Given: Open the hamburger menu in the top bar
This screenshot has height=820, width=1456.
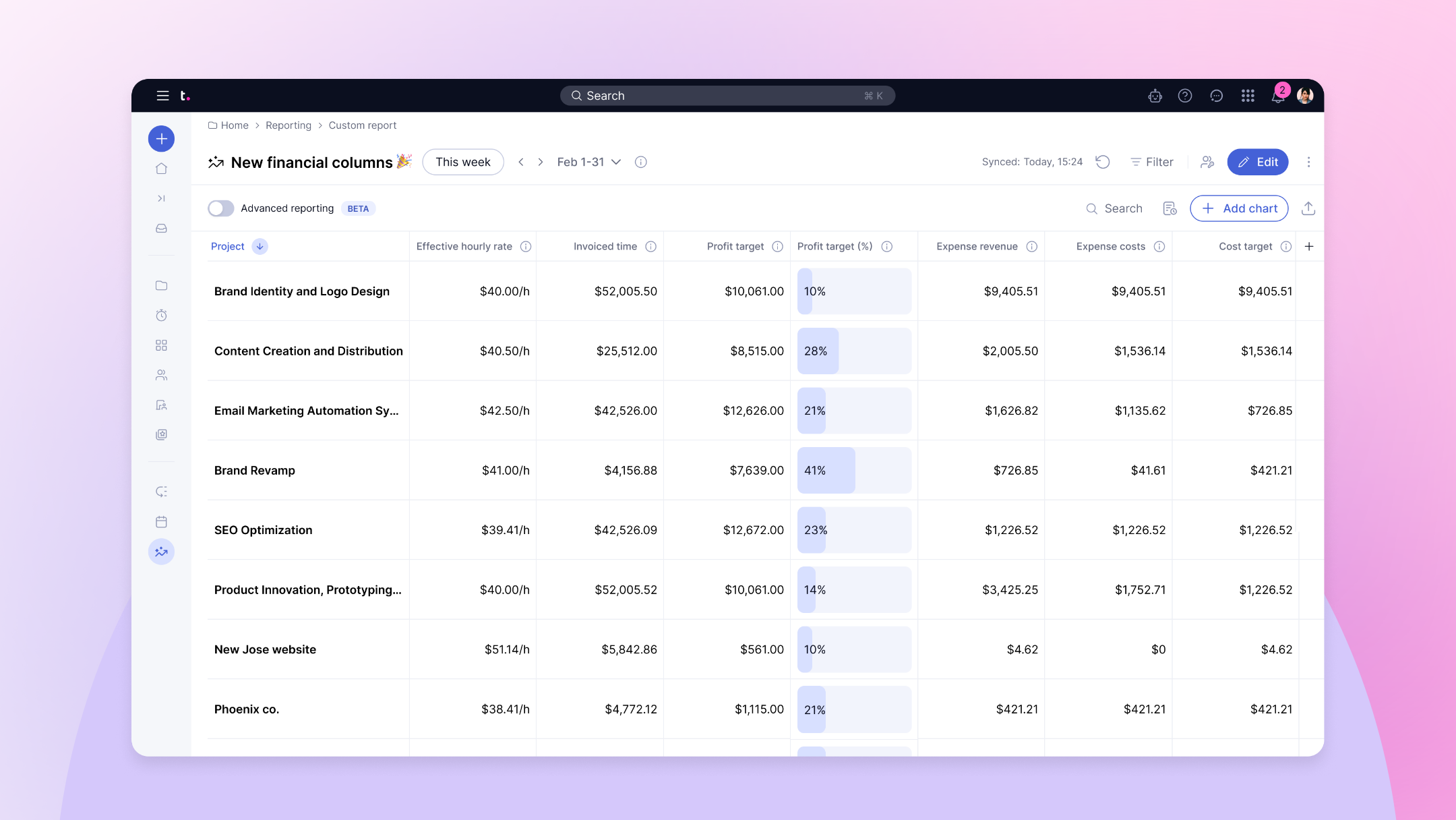Looking at the screenshot, I should tap(162, 96).
